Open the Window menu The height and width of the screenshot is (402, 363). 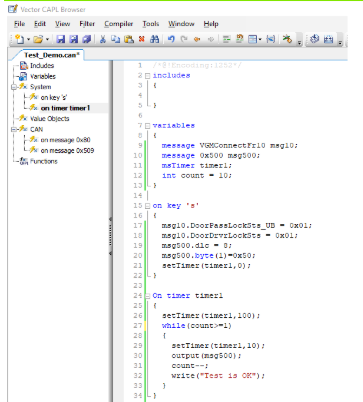(x=181, y=24)
